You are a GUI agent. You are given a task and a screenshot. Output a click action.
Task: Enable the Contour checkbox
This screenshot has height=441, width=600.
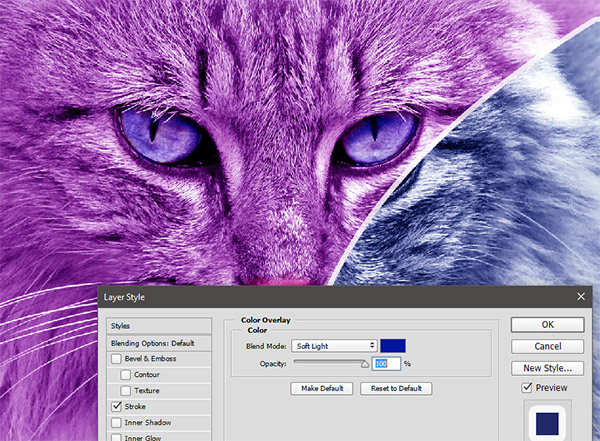point(125,374)
